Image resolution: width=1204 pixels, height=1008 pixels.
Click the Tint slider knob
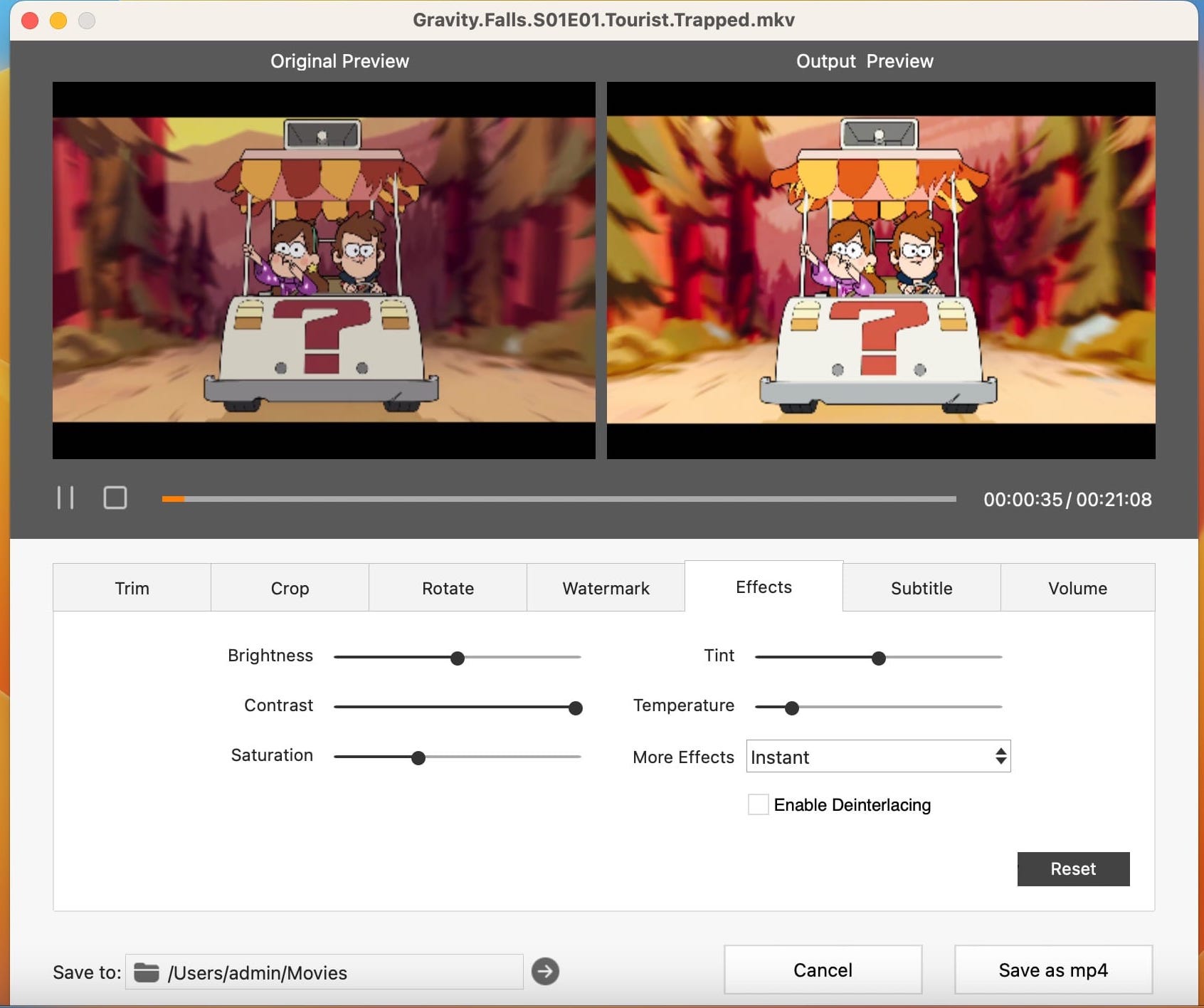(879, 658)
